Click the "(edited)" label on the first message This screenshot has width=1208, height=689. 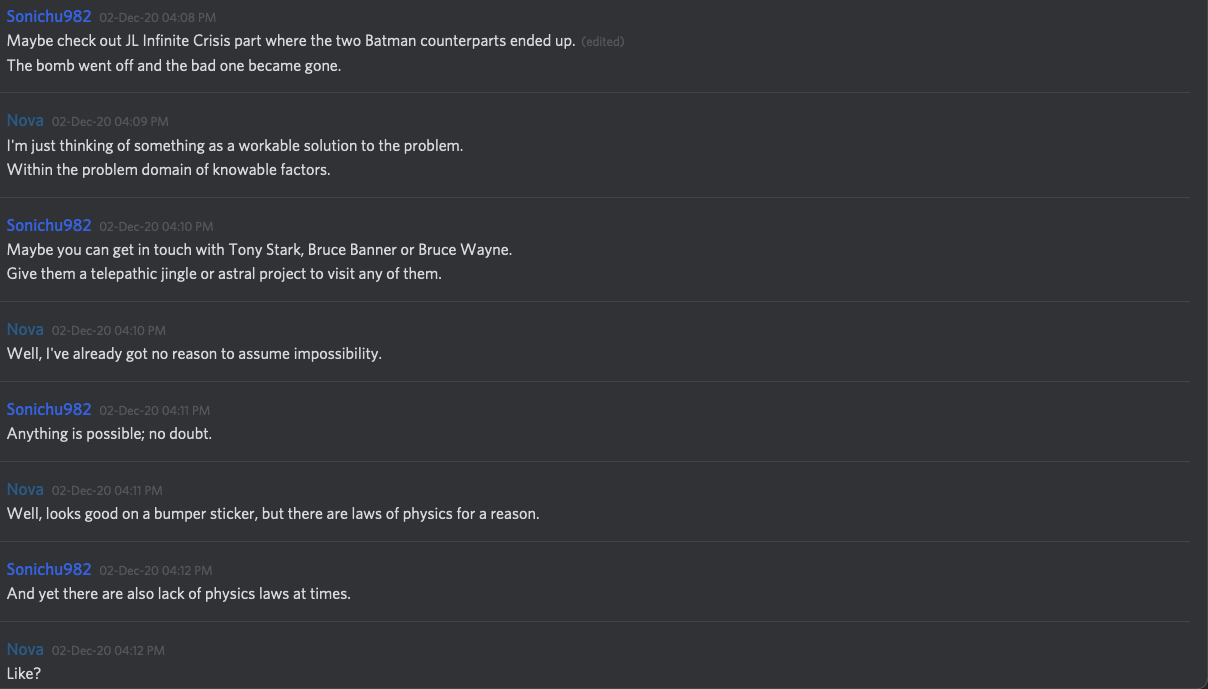click(x=603, y=42)
